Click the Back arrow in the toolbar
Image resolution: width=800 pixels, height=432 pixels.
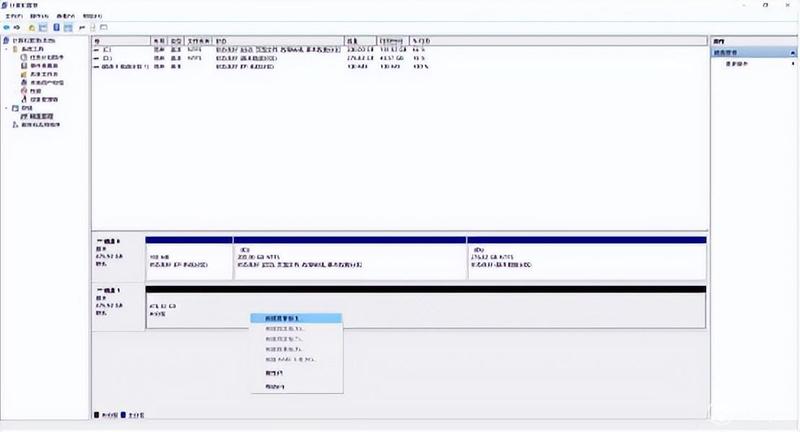coord(7,28)
